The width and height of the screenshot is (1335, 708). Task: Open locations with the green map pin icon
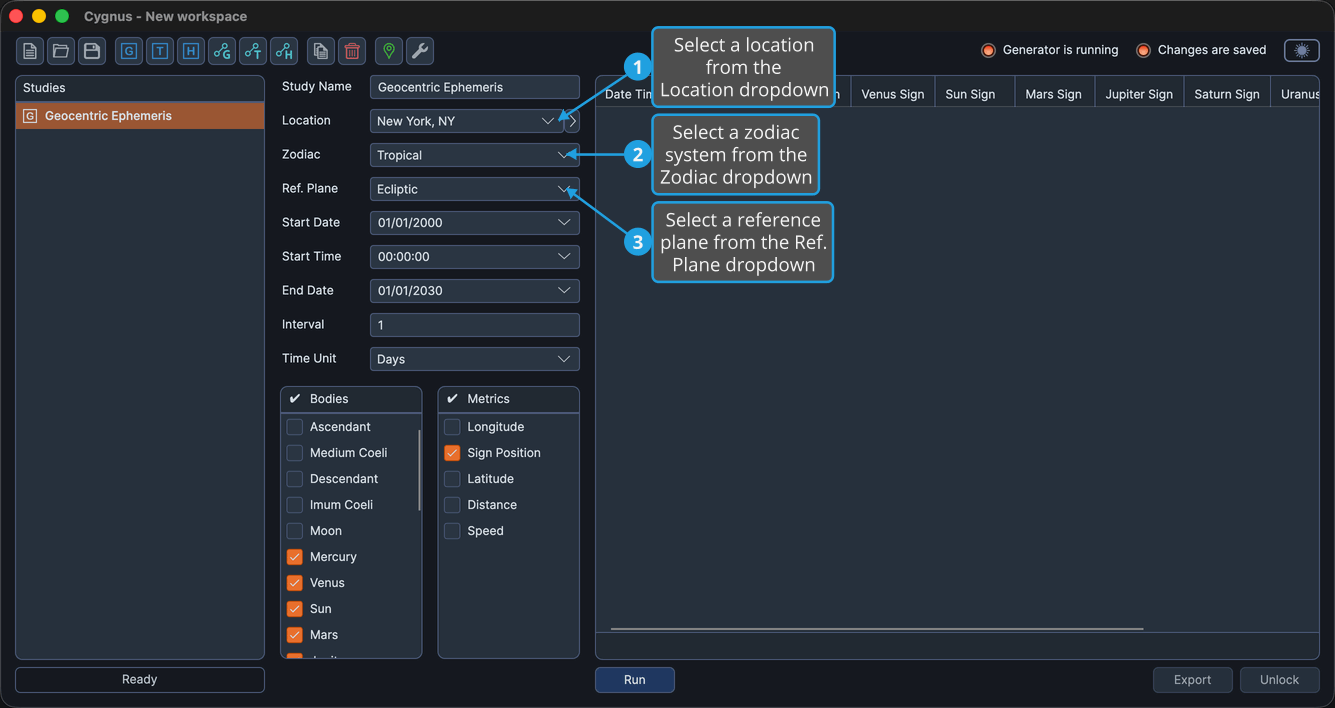(389, 51)
